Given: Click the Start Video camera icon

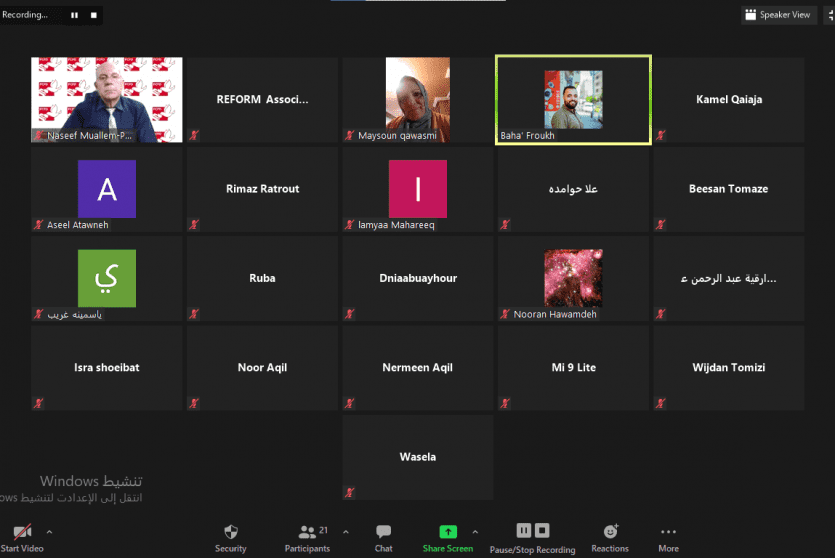Looking at the screenshot, I should click(x=21, y=532).
